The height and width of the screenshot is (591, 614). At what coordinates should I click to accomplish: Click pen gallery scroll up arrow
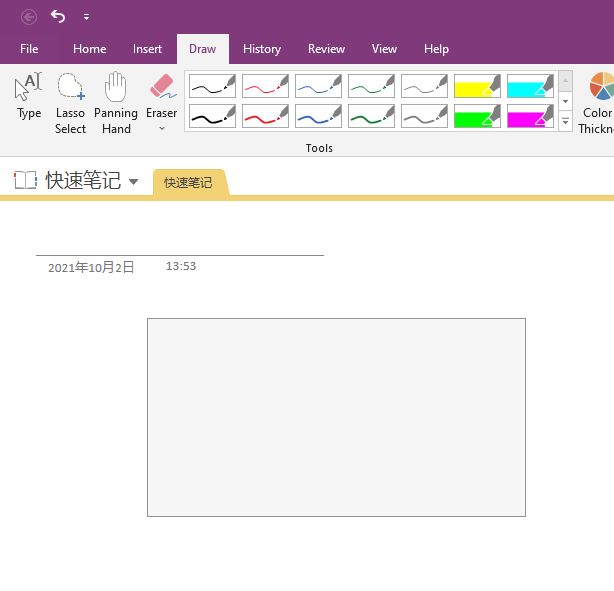coord(565,81)
